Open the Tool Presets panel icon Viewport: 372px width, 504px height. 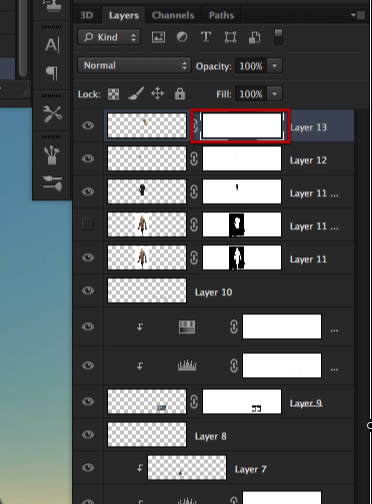(53, 114)
